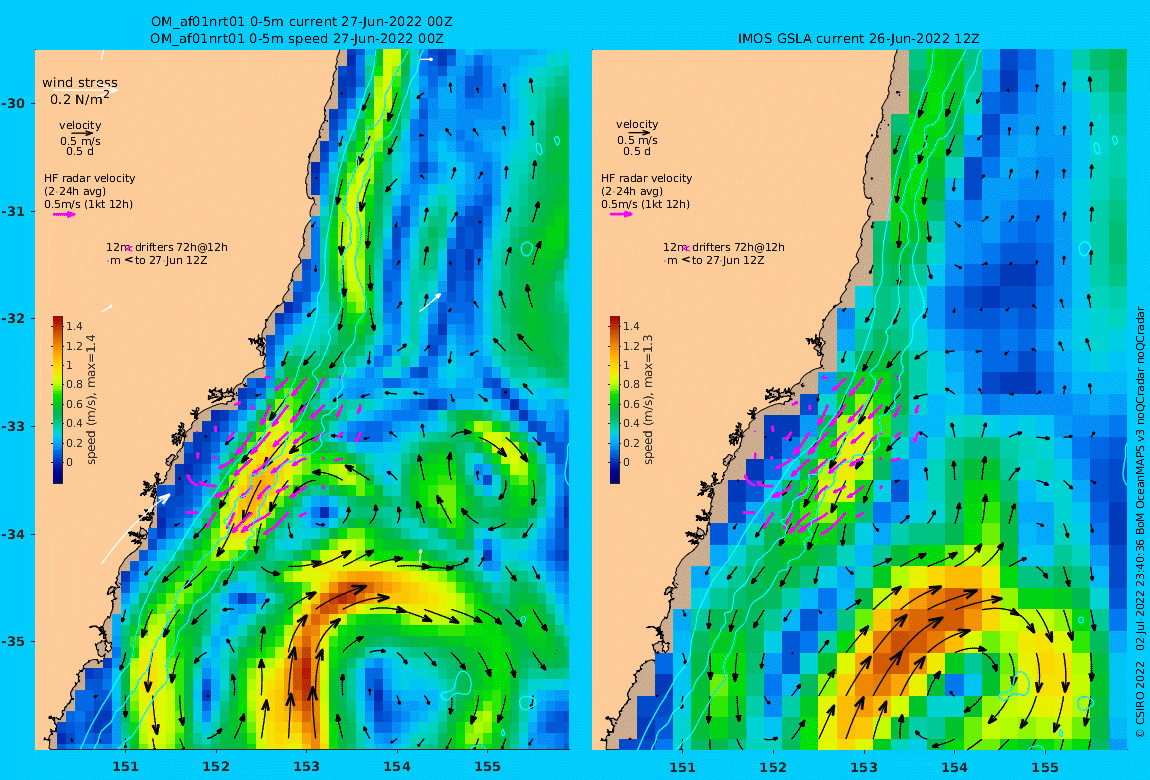Click longitude label 153 under IMOS GSLA panel
Image resolution: width=1150 pixels, height=780 pixels.
(863, 767)
